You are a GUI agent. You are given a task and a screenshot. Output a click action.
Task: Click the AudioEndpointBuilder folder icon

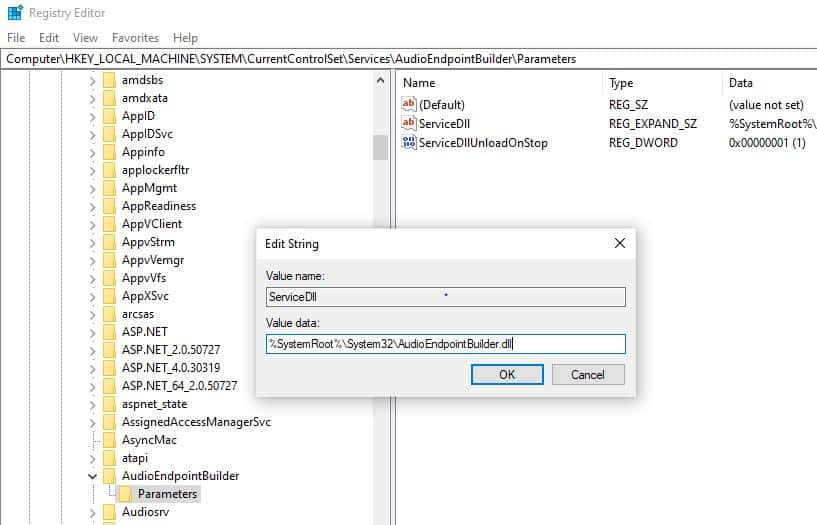(109, 476)
